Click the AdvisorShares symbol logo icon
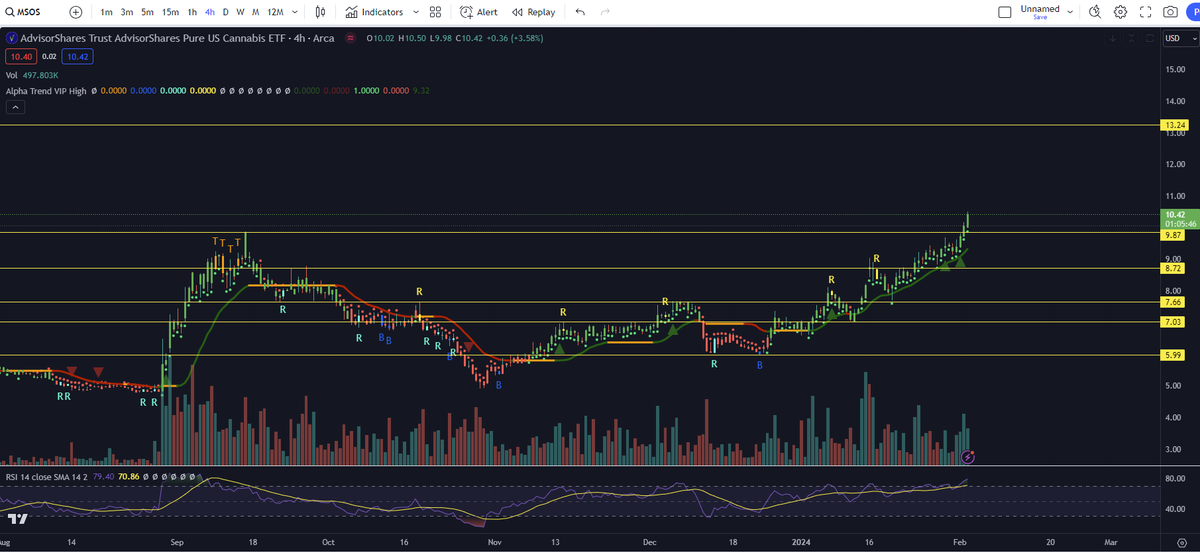 coord(11,38)
